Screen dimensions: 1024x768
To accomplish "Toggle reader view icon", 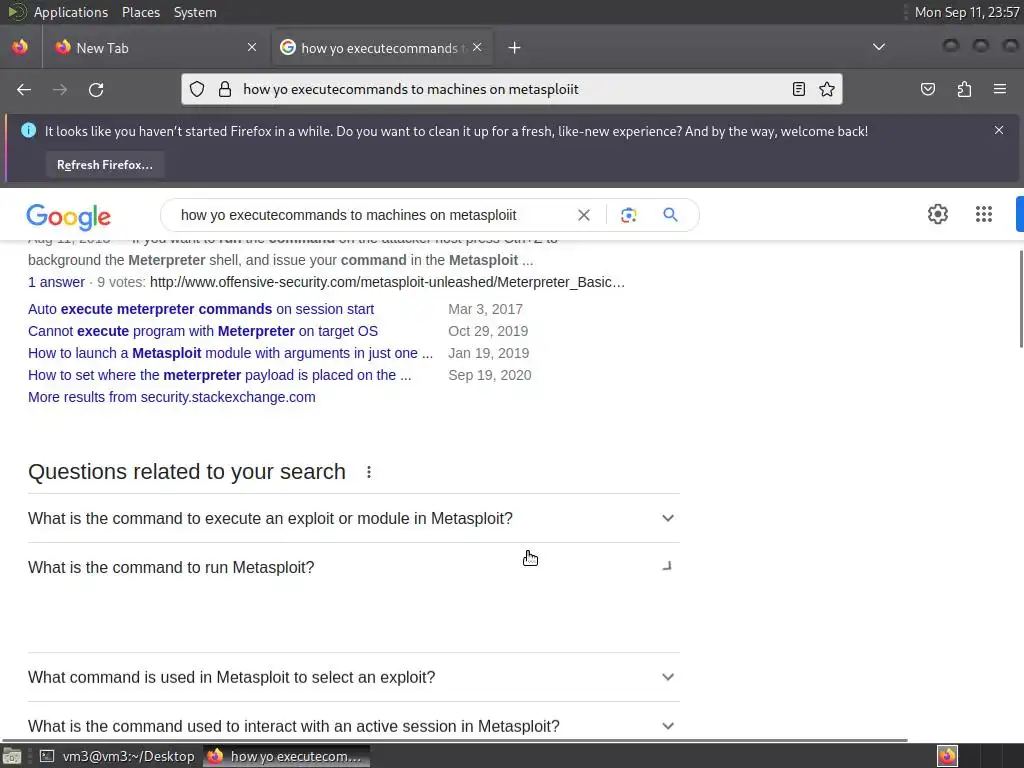I will [798, 89].
